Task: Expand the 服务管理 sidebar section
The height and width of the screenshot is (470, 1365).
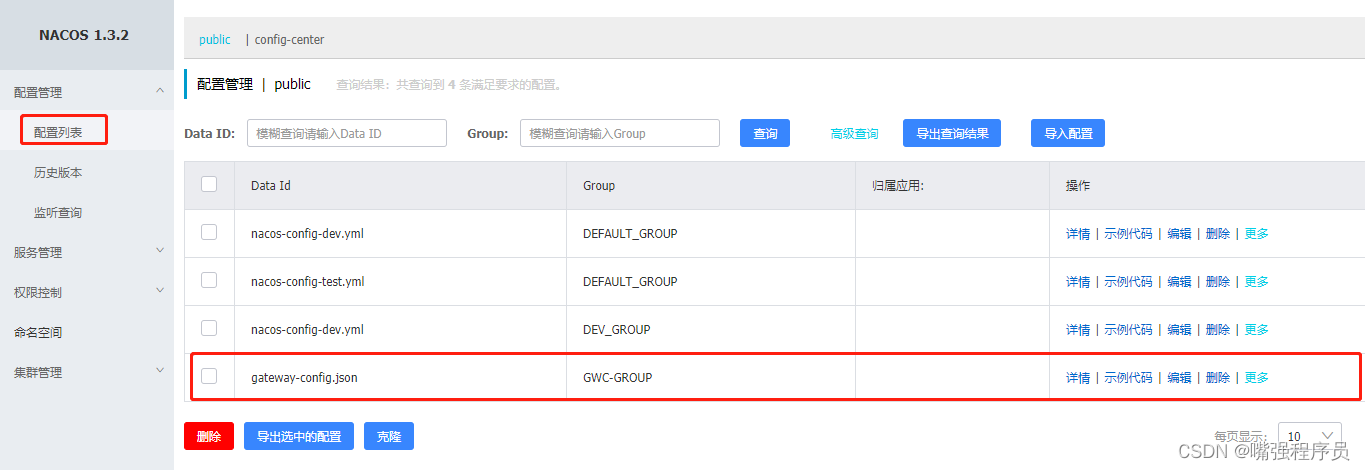Action: pyautogui.click(x=86, y=252)
